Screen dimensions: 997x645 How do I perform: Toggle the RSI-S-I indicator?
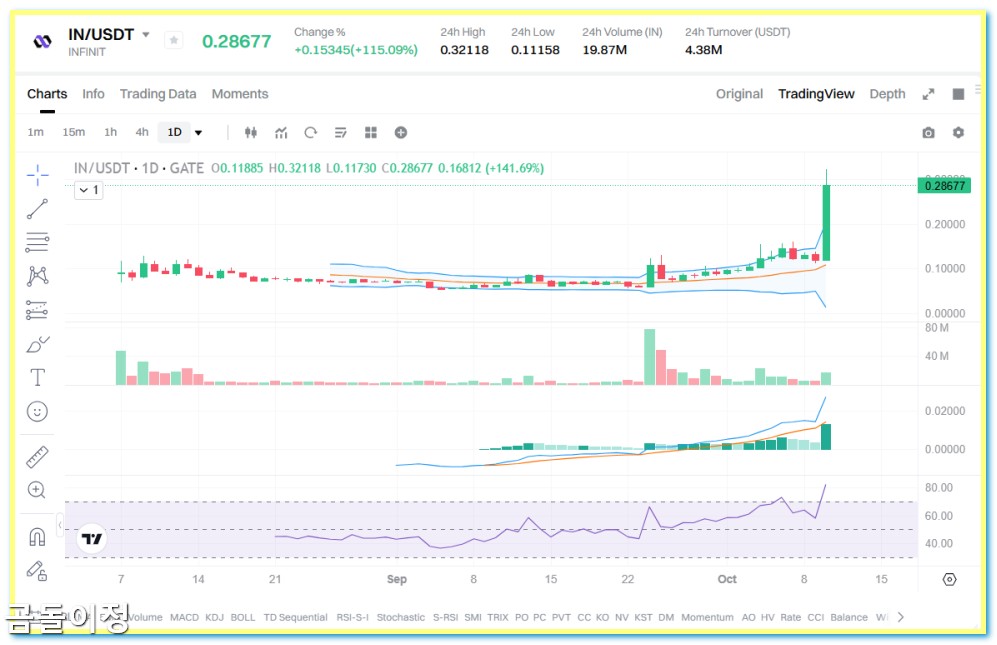click(x=352, y=617)
